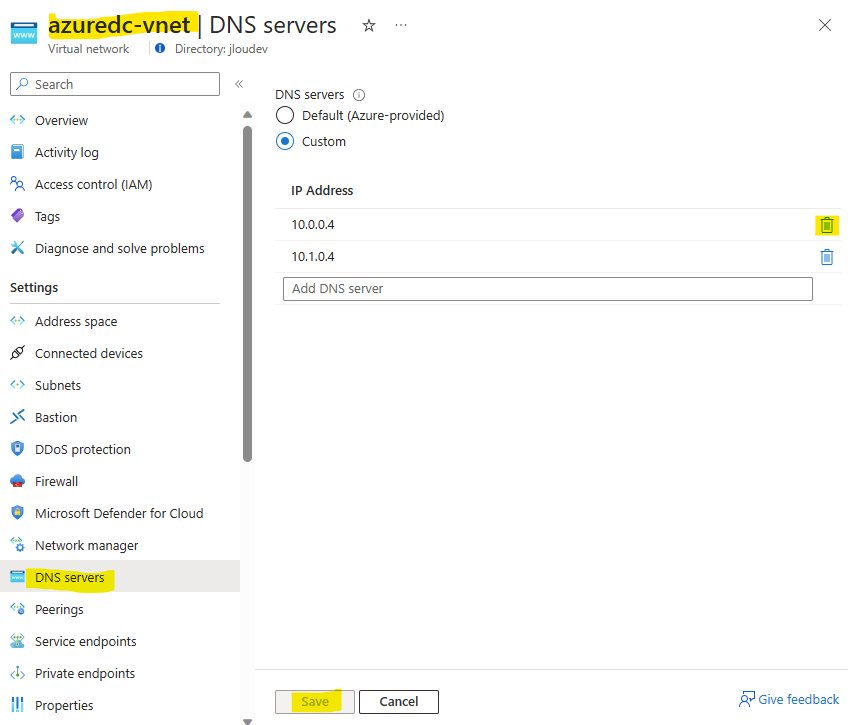
Task: Select the 10.1.0.4 IP address entry
Action: 313,256
